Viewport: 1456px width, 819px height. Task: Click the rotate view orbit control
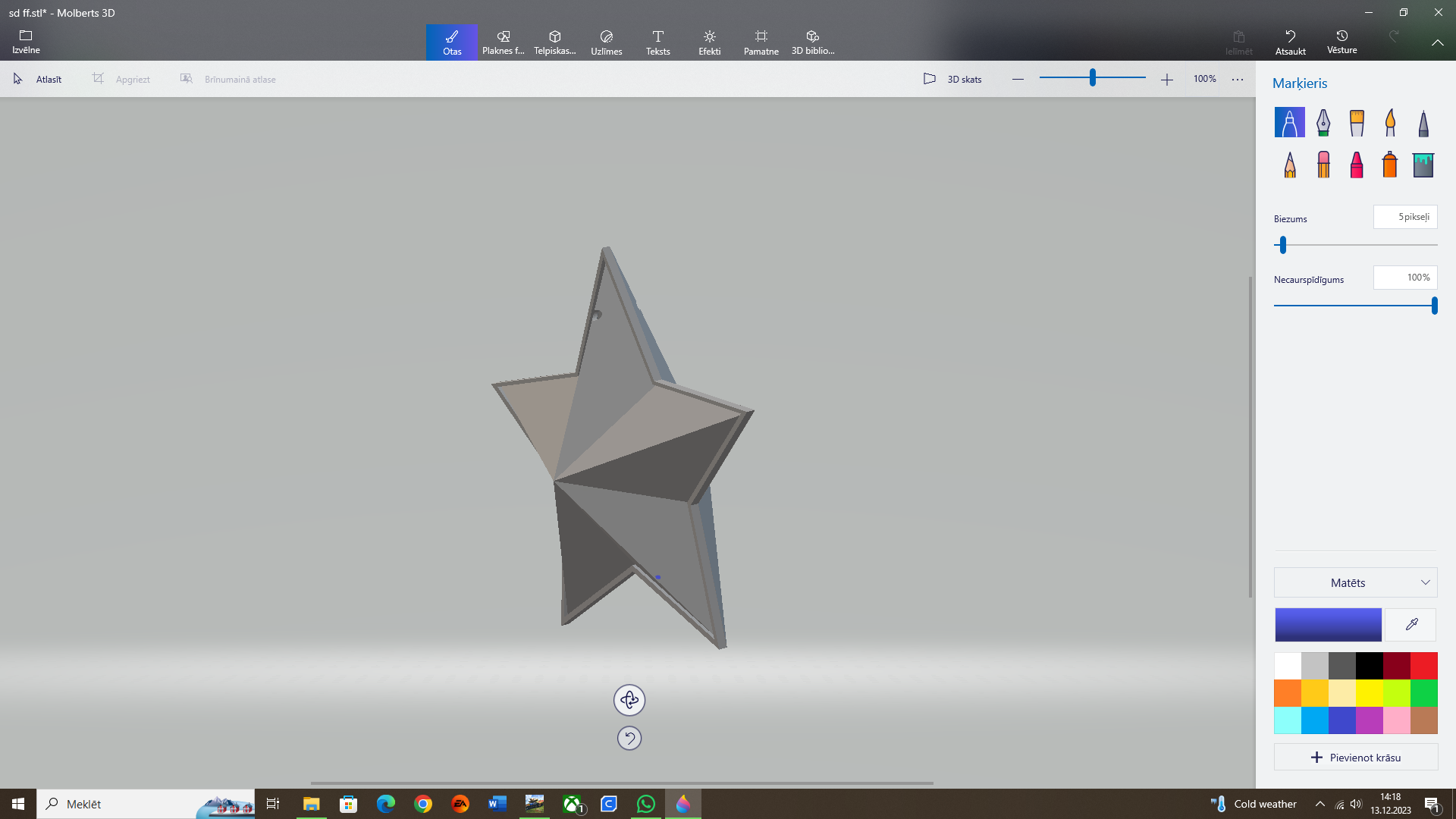629,700
